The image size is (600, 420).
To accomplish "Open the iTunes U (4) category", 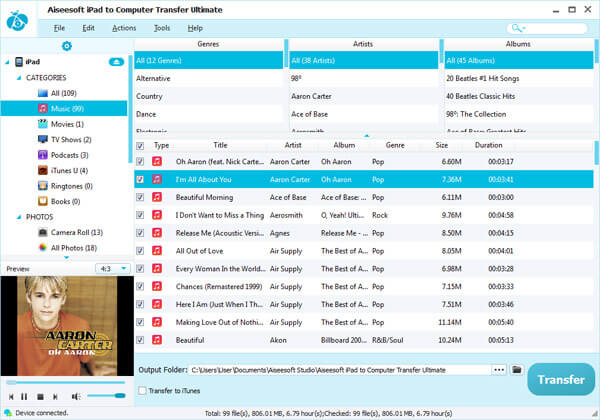I will point(63,170).
